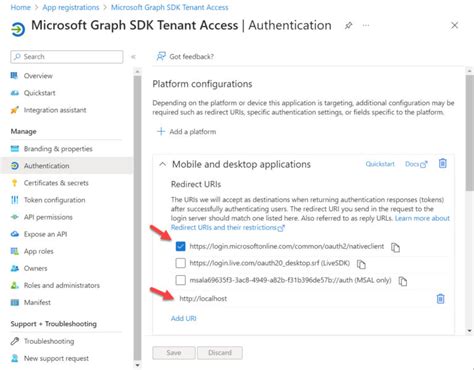
Task: Click the Discard button
Action: coord(220,353)
